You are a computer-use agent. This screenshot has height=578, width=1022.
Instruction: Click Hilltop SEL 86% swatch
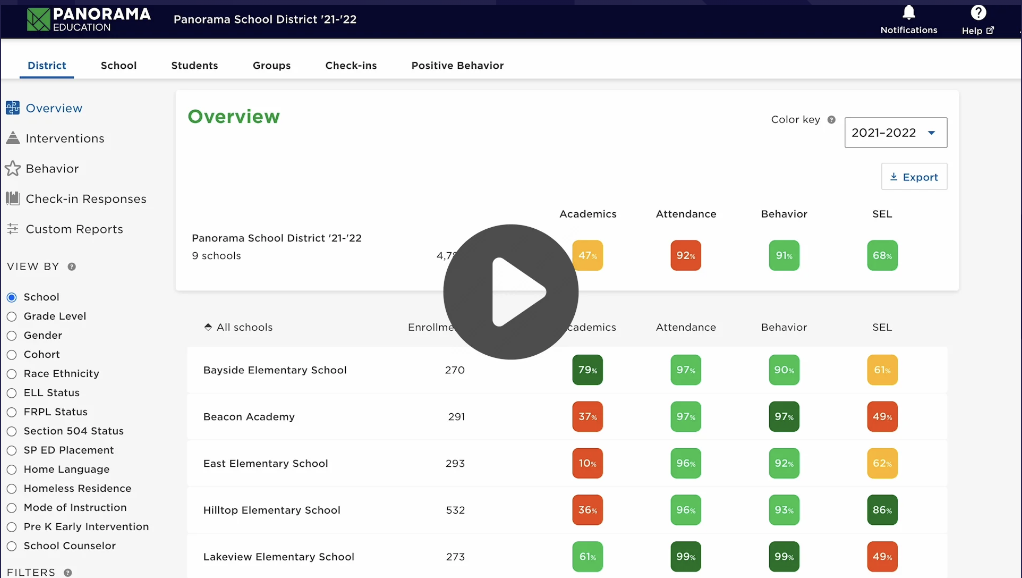click(x=883, y=510)
